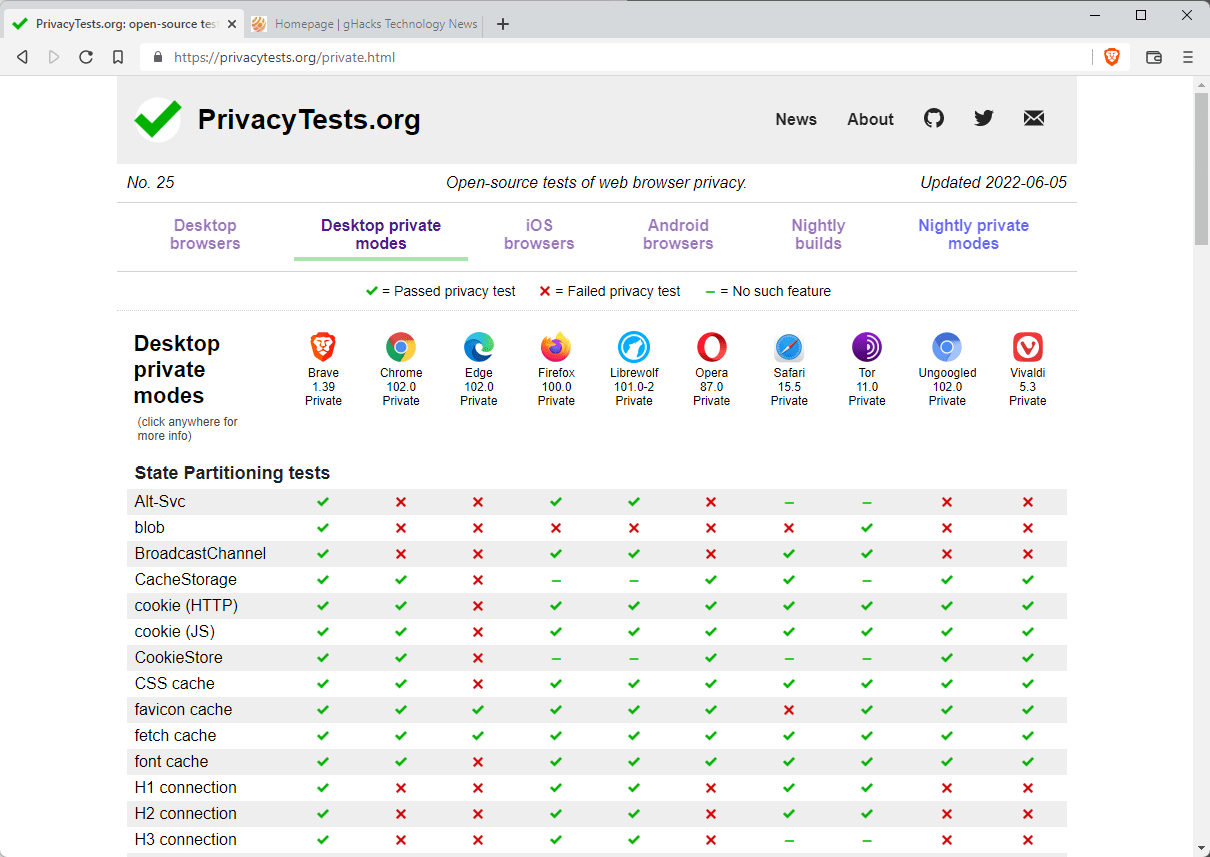Click the Alt-Svc test row label
Image resolution: width=1210 pixels, height=857 pixels.
click(x=160, y=501)
